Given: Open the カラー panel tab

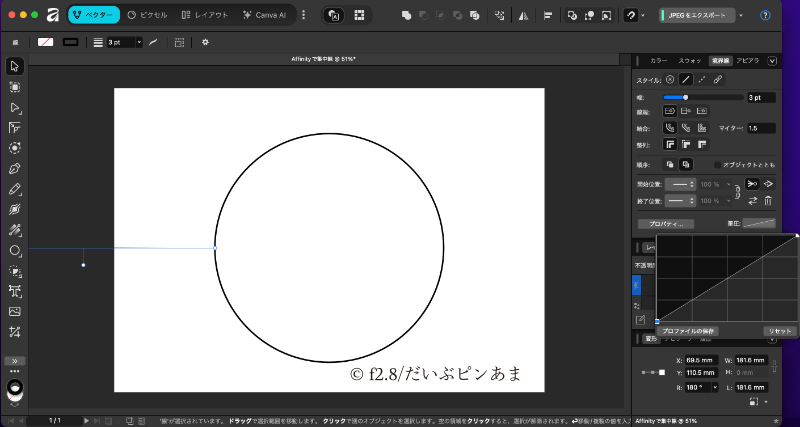Looking at the screenshot, I should point(659,61).
